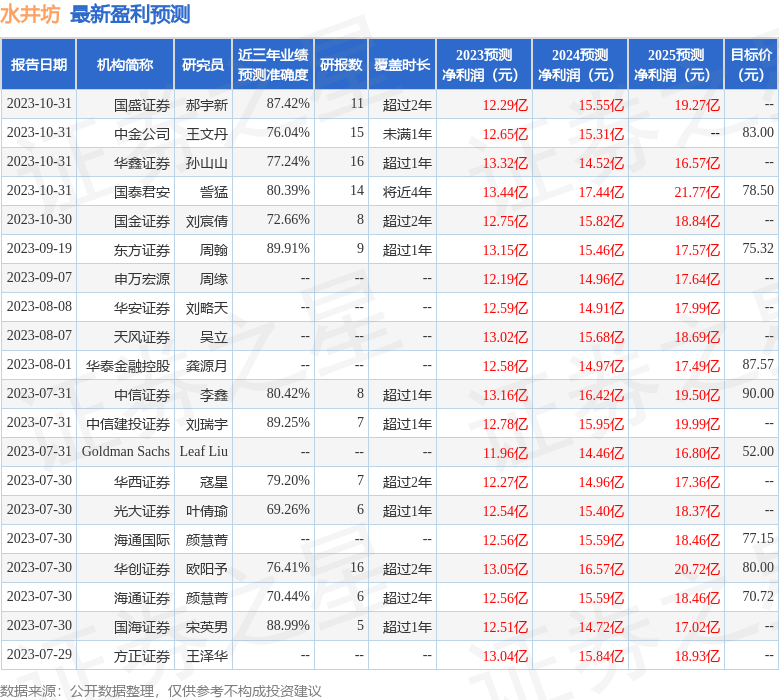Click 2023 profit value 12.29亿
Image resolution: width=779 pixels, height=700 pixels.
point(505,105)
